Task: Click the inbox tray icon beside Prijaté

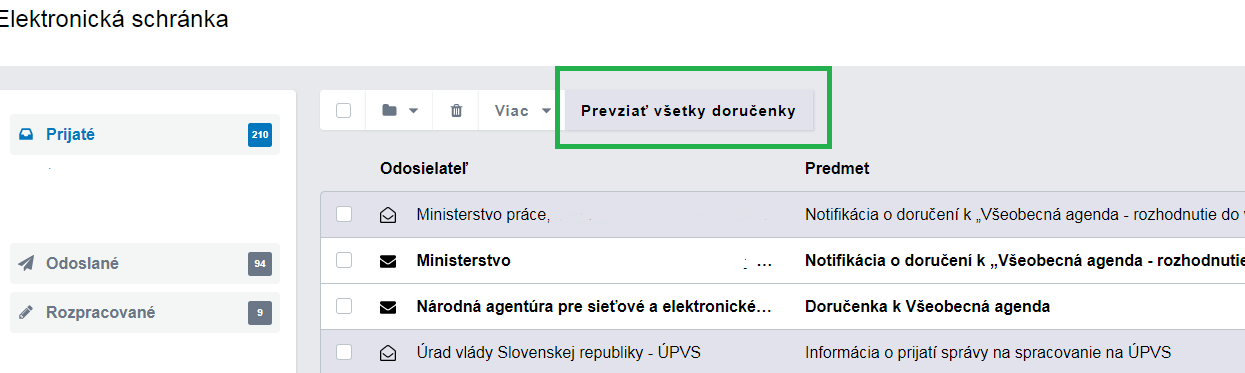Action: pos(27,134)
